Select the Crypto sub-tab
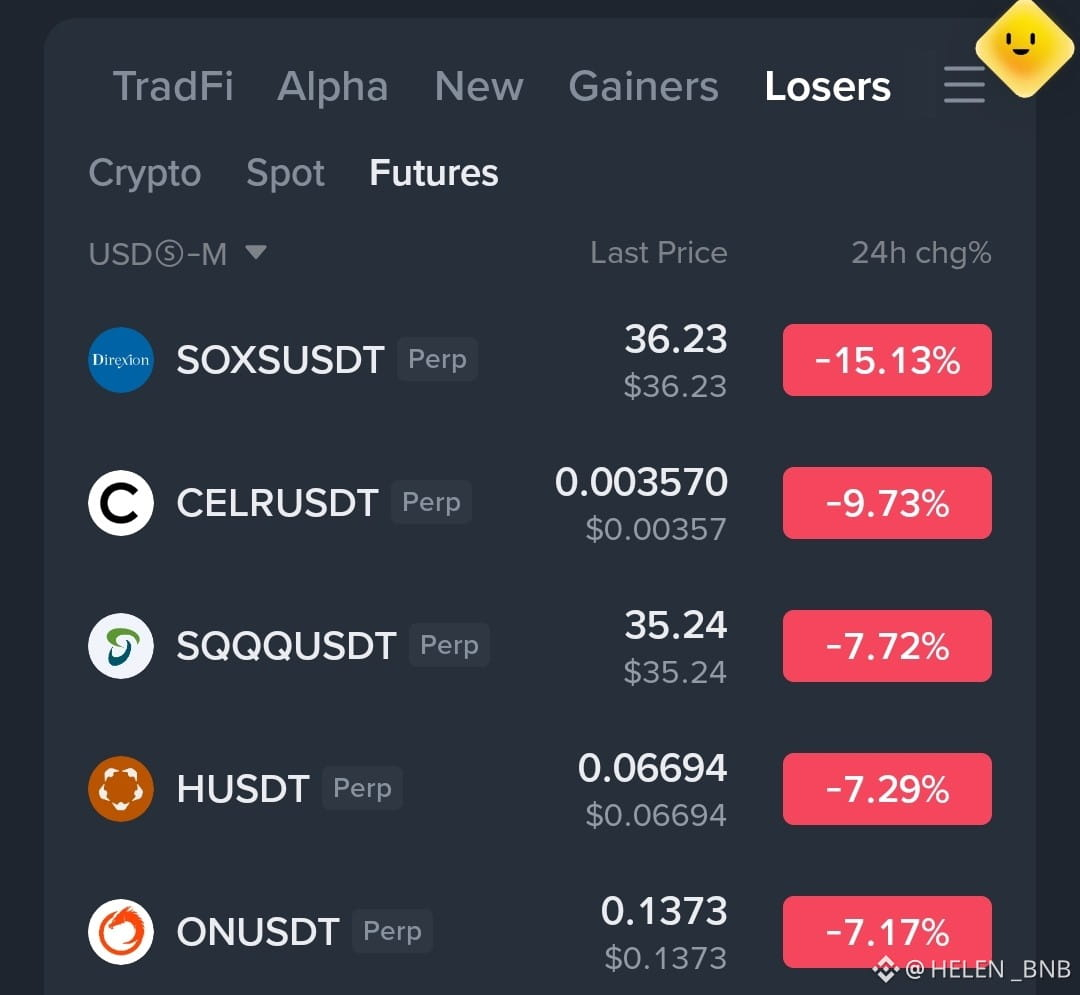The image size is (1080, 995). tap(145, 173)
